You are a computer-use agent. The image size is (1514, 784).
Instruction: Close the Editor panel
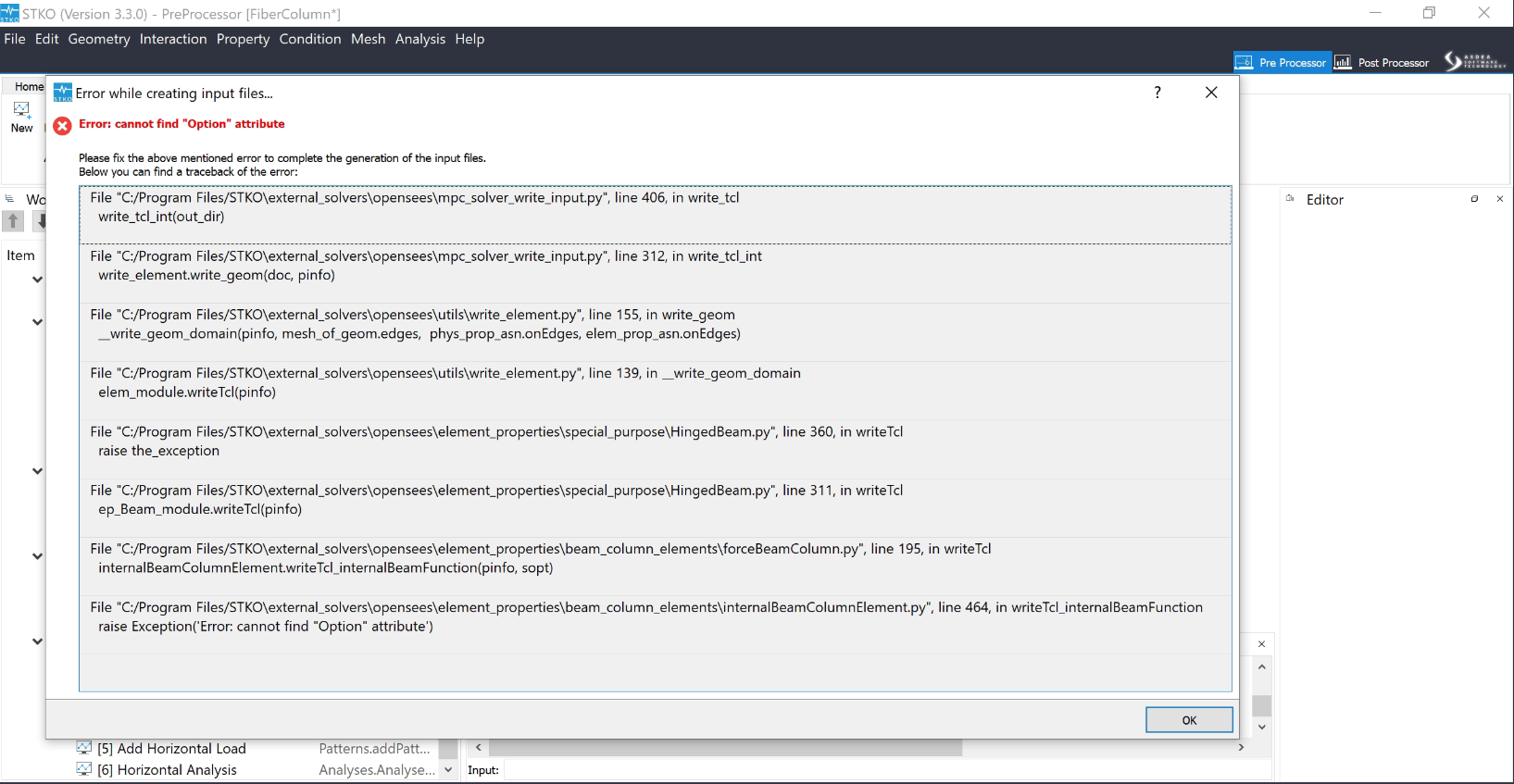coord(1500,199)
